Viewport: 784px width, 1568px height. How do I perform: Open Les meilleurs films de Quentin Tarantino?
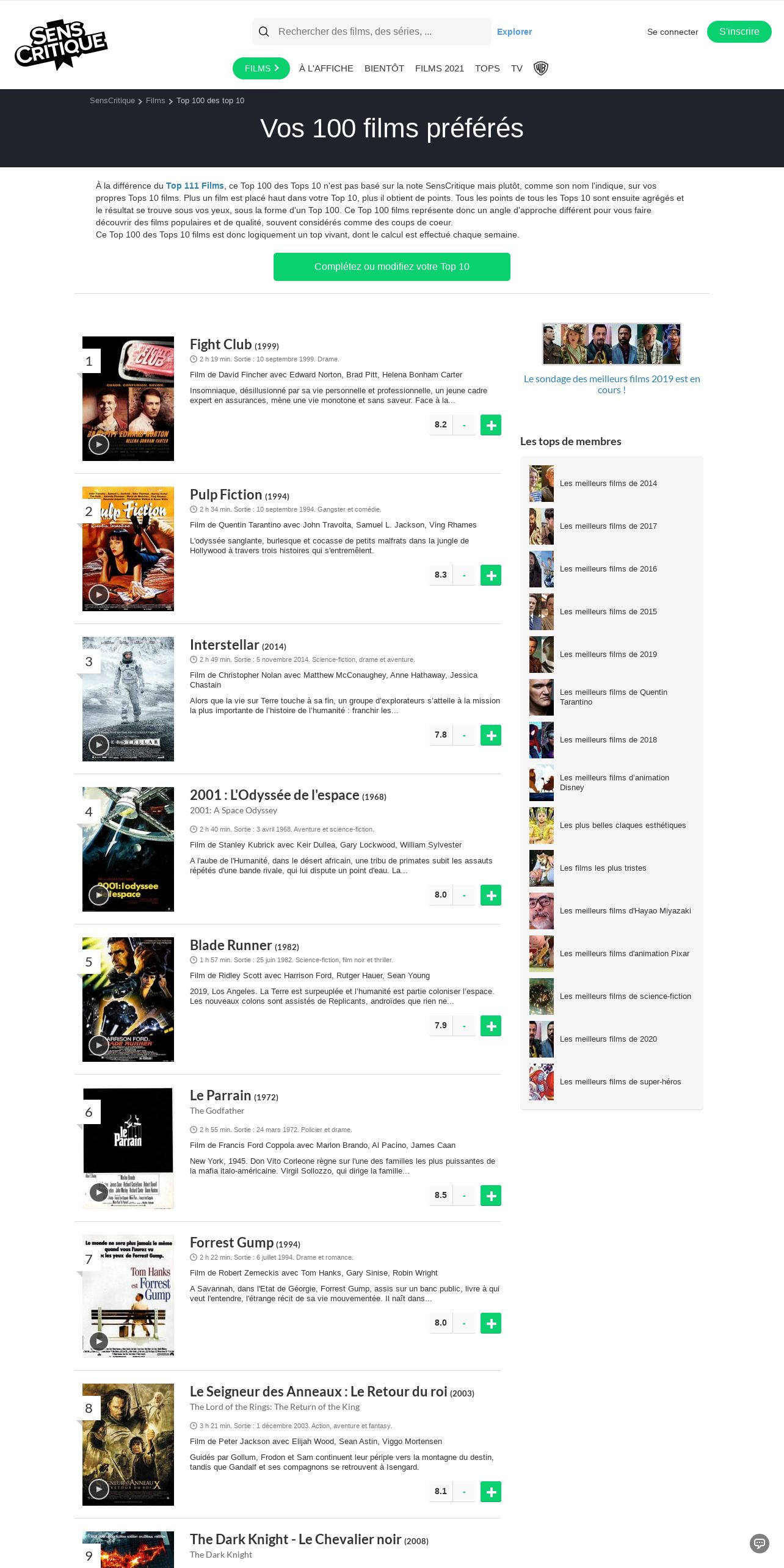point(614,697)
